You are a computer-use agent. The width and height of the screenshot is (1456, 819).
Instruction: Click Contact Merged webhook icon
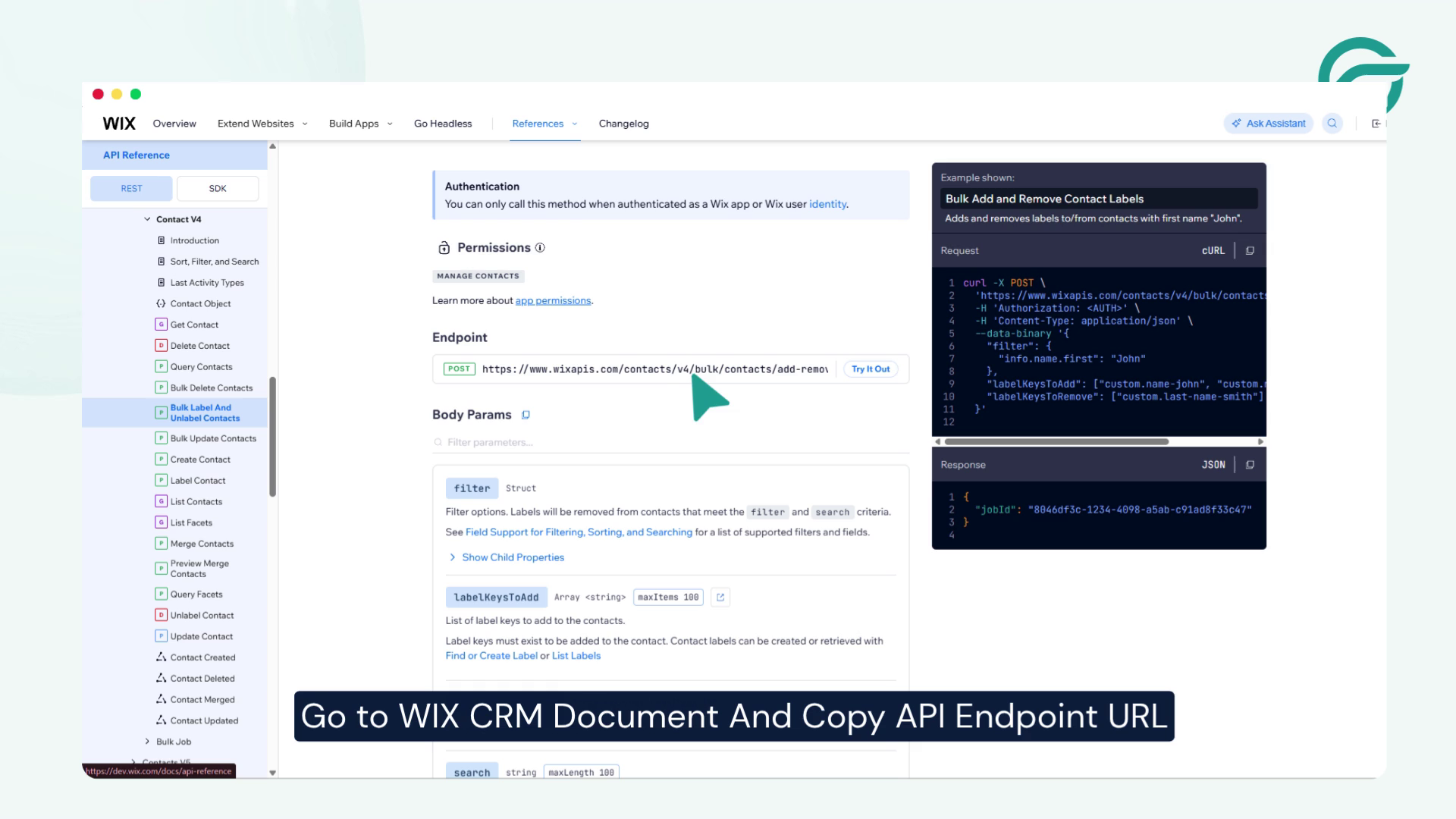161,699
